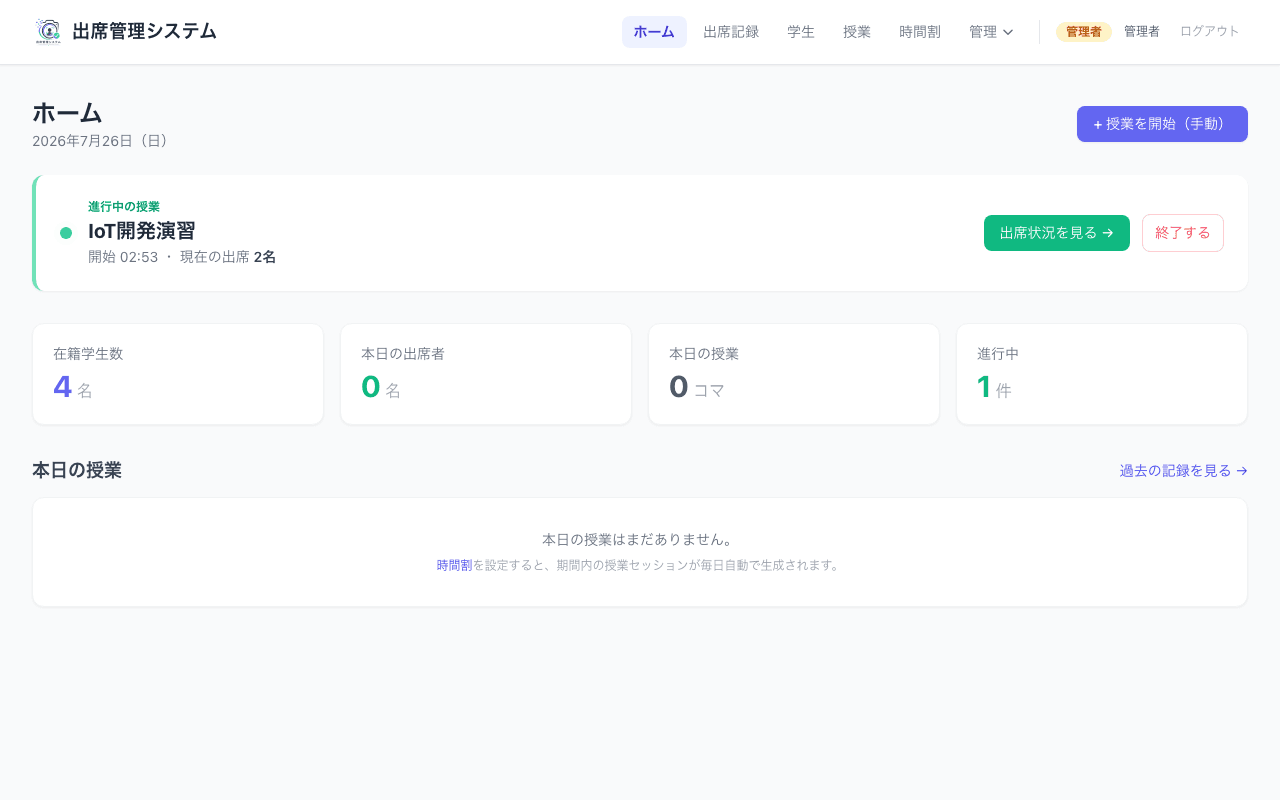1280x800 pixels.
Task: Open the 過去の記録を見る link
Action: point(1184,471)
